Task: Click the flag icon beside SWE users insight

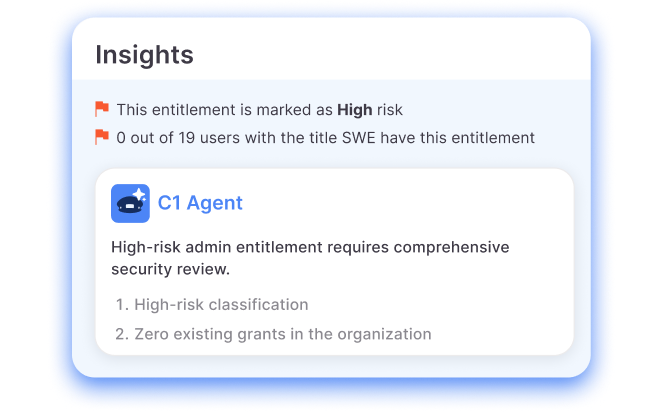Action: coord(101,137)
